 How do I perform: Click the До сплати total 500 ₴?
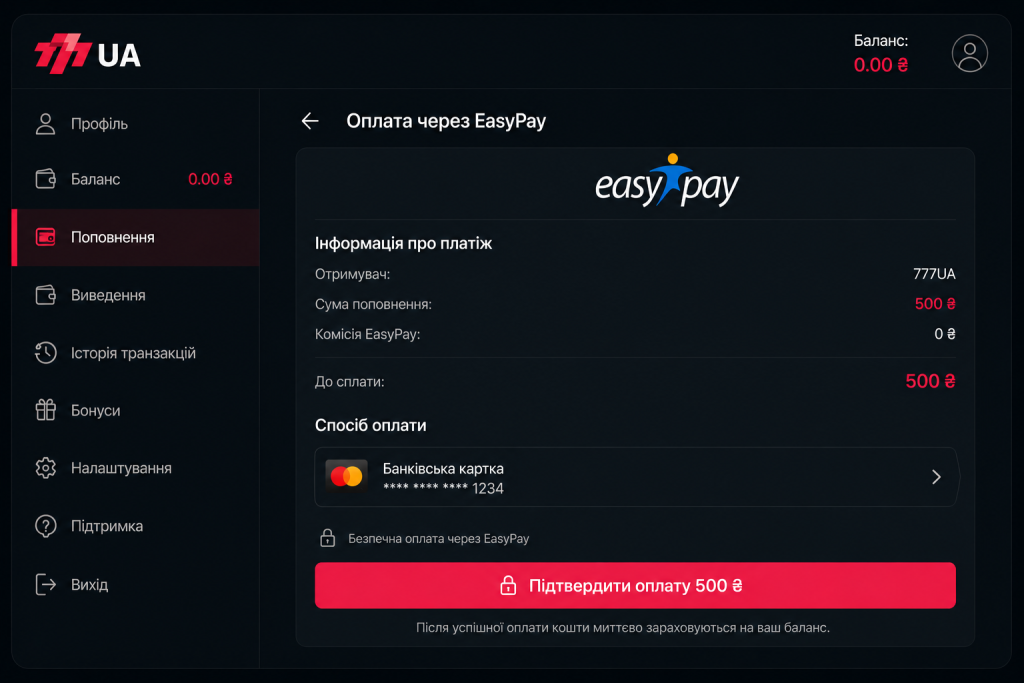pos(930,381)
